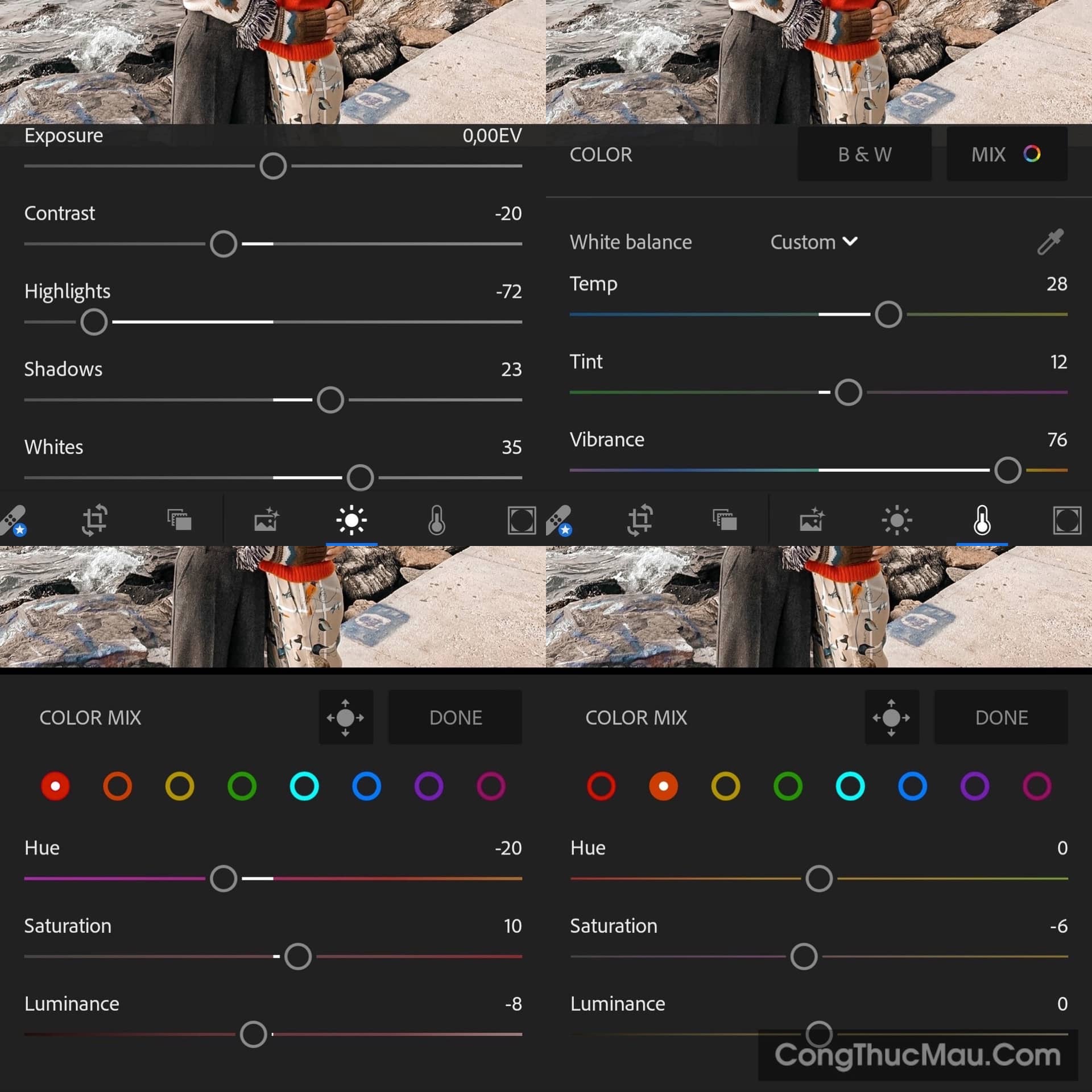Tap the Auto enhance icon, left toolbar
Image resolution: width=1092 pixels, height=1092 pixels.
pos(266,520)
